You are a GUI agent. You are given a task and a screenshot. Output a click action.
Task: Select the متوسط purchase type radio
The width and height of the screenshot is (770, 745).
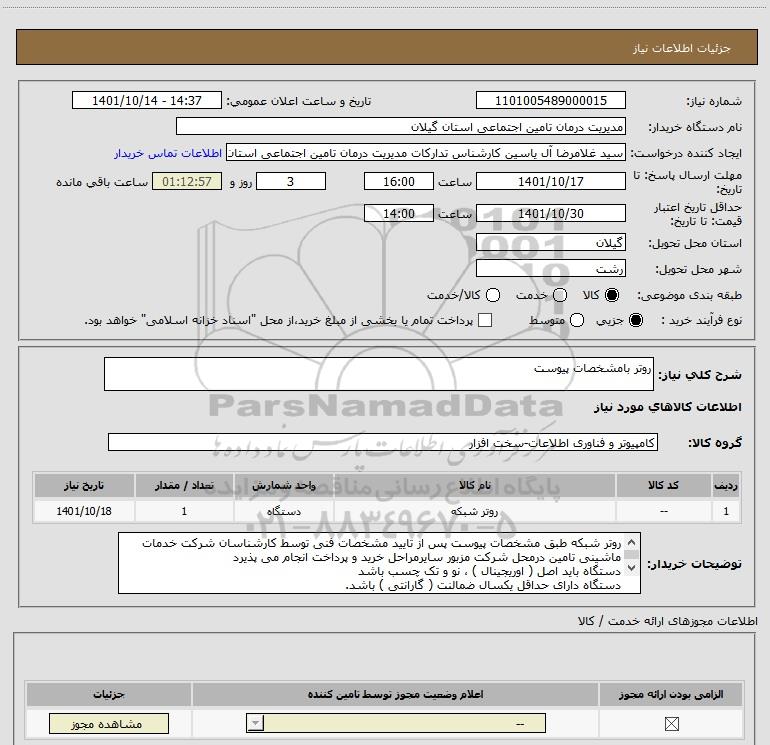coord(577,320)
